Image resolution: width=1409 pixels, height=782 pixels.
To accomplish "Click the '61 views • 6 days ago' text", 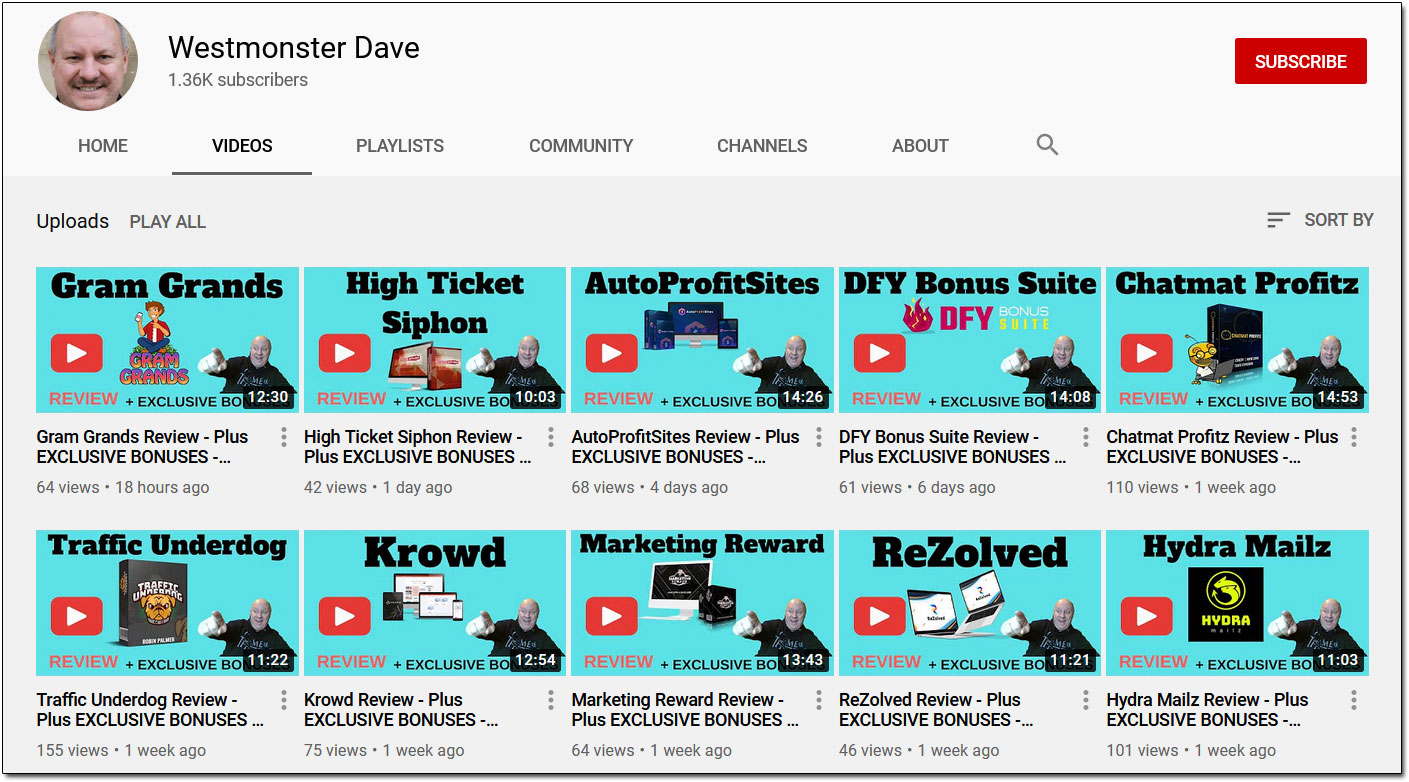I will point(917,488).
